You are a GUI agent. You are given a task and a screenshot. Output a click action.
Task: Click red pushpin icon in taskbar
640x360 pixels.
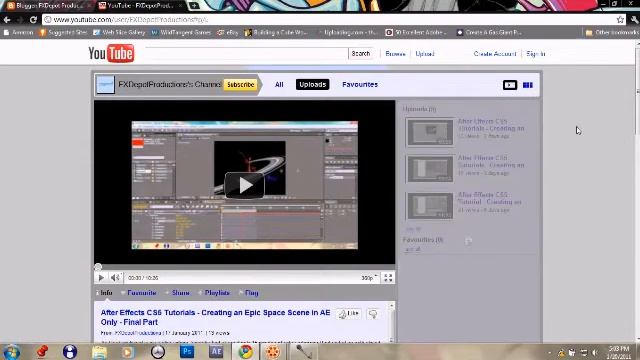(x=42, y=351)
